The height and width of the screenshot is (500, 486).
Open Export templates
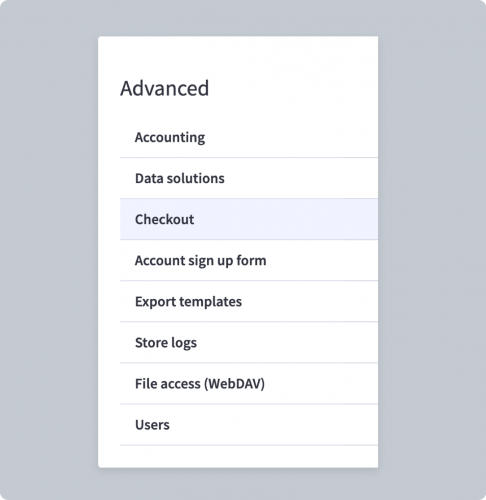click(249, 301)
